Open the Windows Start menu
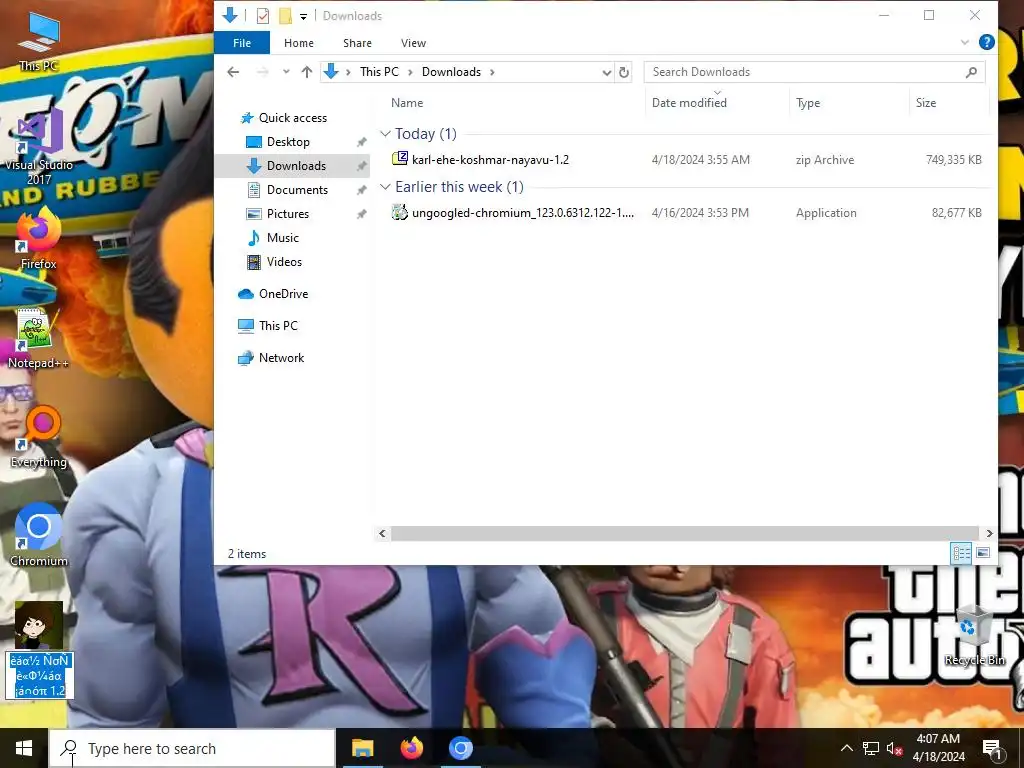The image size is (1024, 768). tap(24, 748)
